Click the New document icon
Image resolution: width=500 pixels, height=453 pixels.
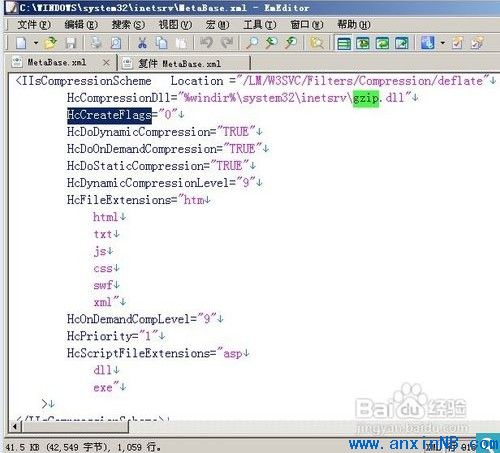[x=21, y=43]
